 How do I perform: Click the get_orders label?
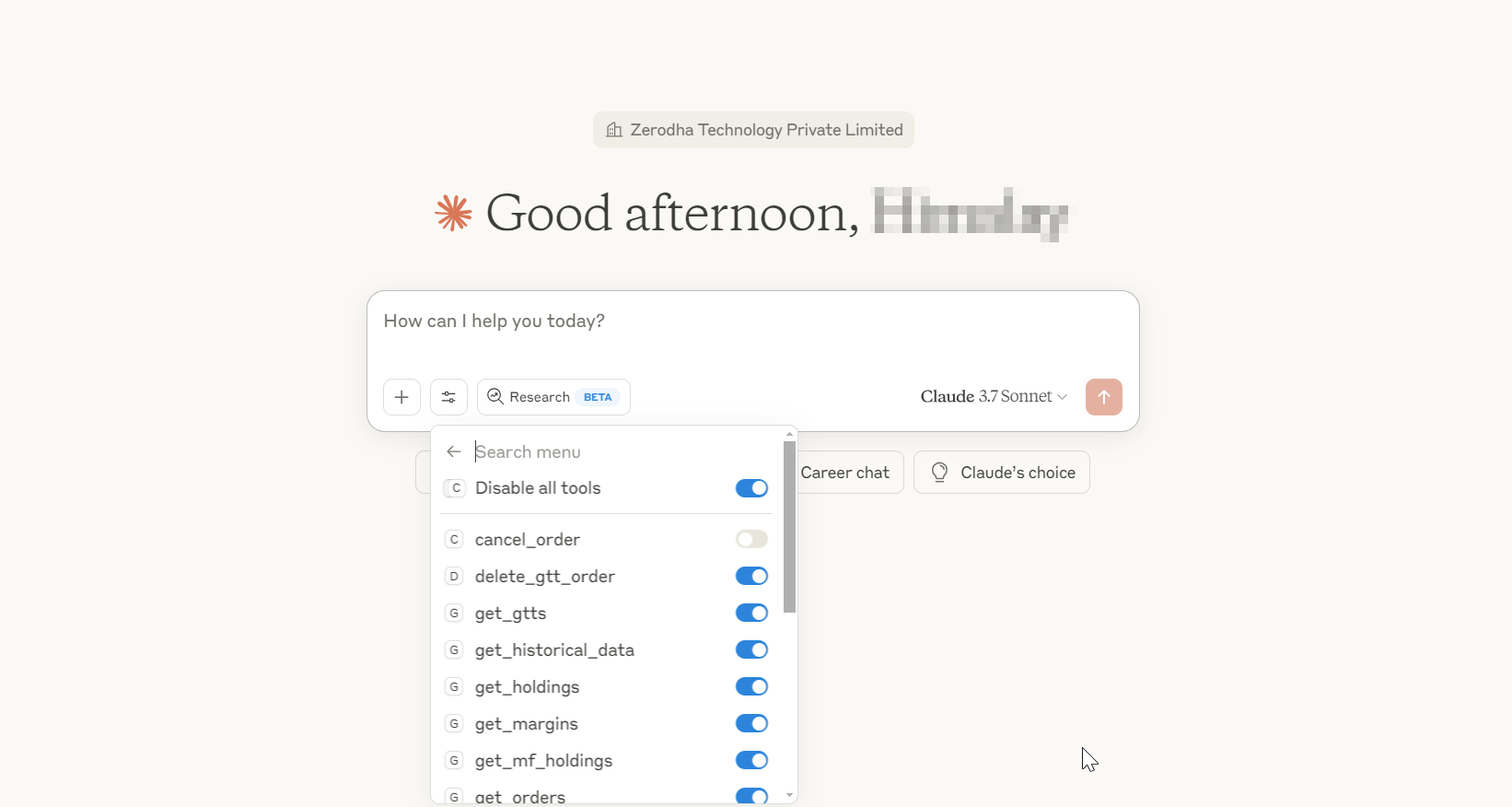pos(520,797)
